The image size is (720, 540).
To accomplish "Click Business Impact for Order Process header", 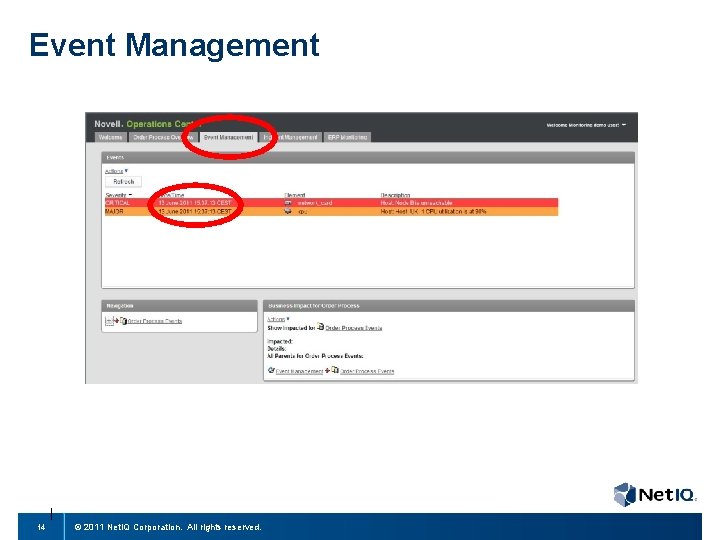I will click(x=449, y=306).
